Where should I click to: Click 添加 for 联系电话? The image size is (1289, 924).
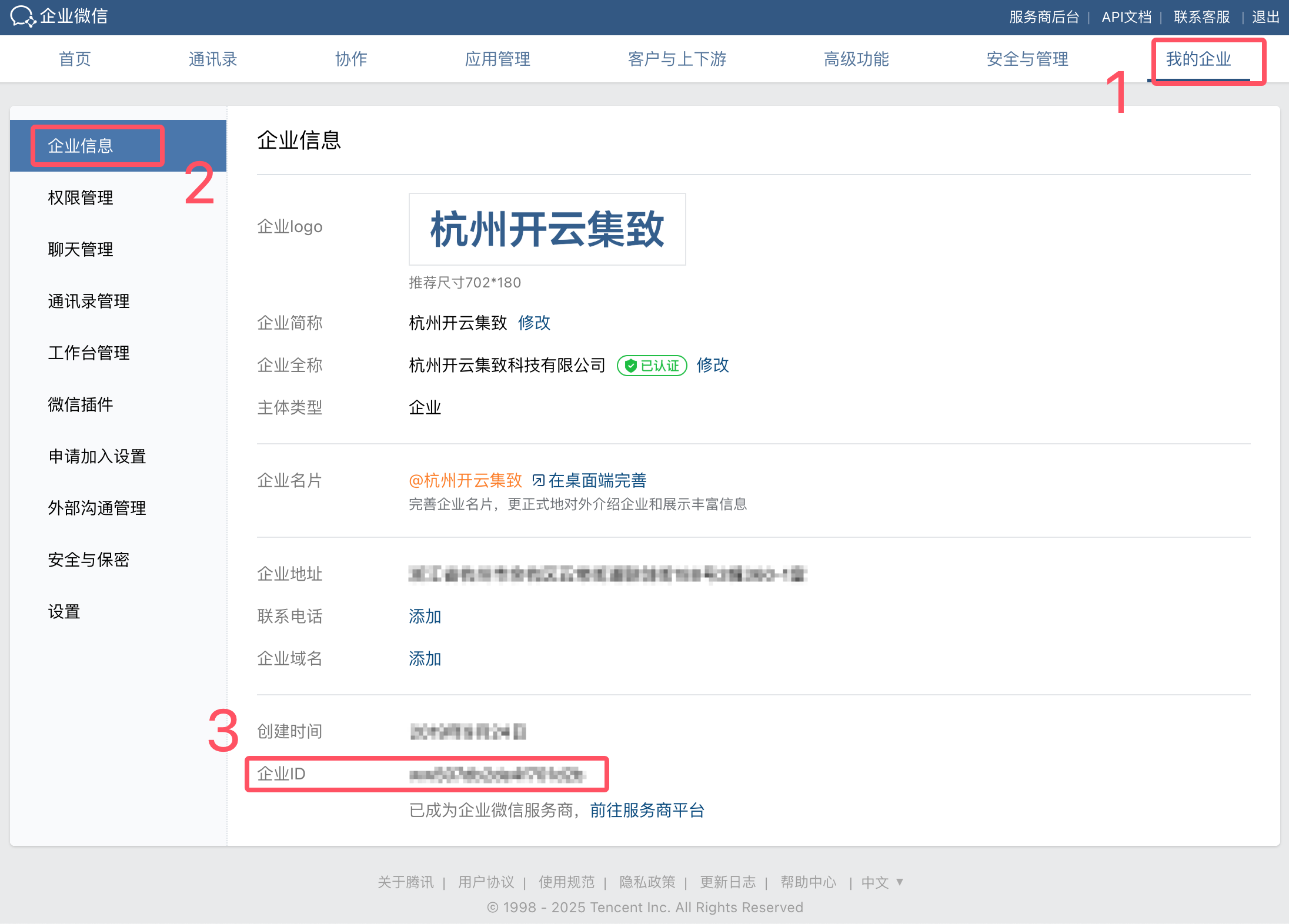point(425,616)
